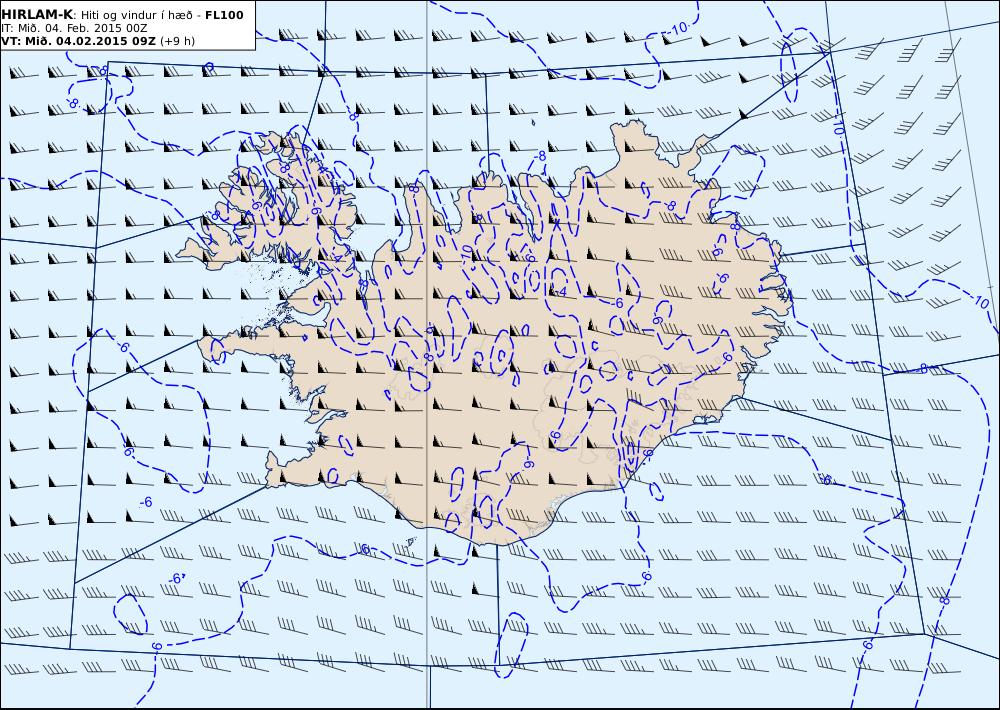The height and width of the screenshot is (710, 1000).
Task: Click the valid time 'VT: Mið. 04.02.2015 09Z'
Action: click(x=78, y=41)
